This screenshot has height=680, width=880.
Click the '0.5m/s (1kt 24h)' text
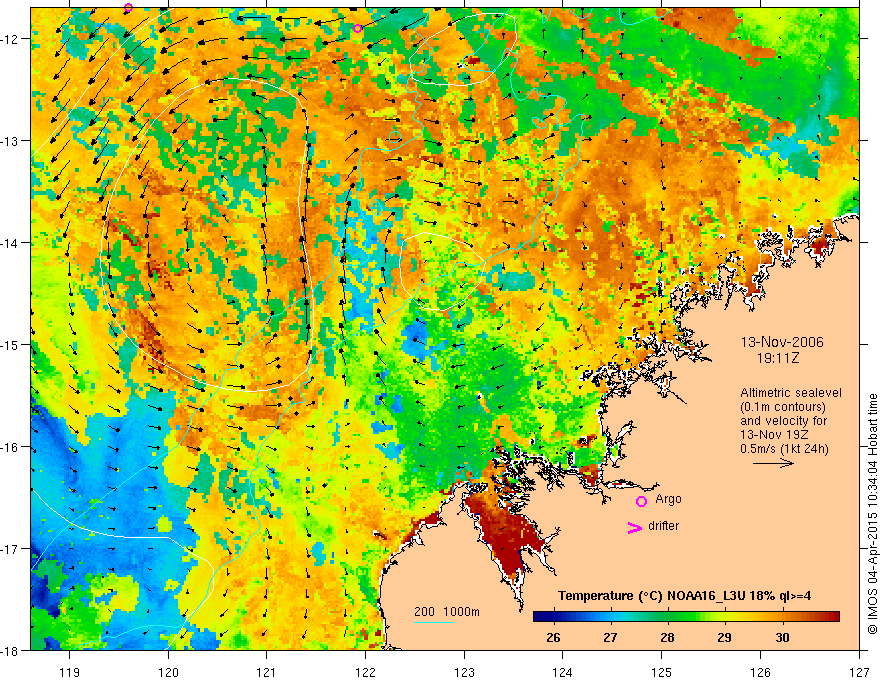click(x=784, y=448)
